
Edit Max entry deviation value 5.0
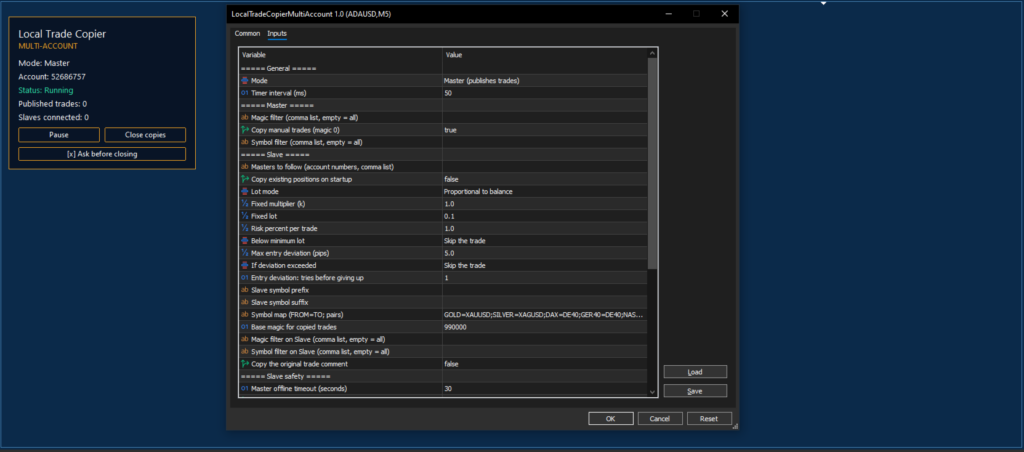coord(545,253)
